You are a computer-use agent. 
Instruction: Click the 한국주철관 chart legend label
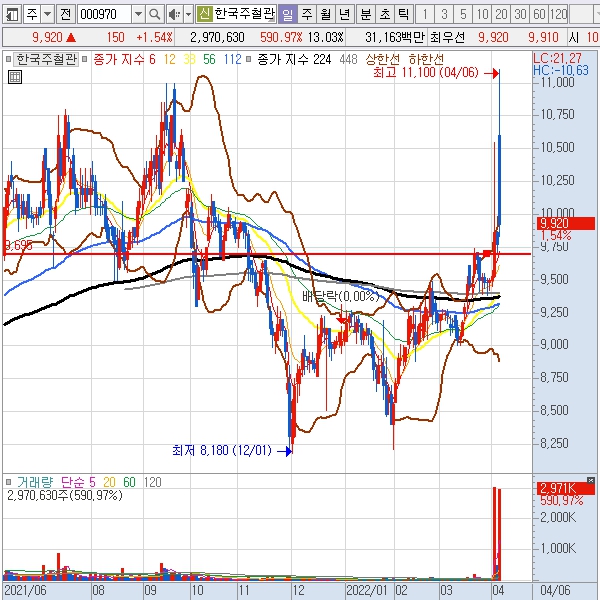click(x=46, y=59)
